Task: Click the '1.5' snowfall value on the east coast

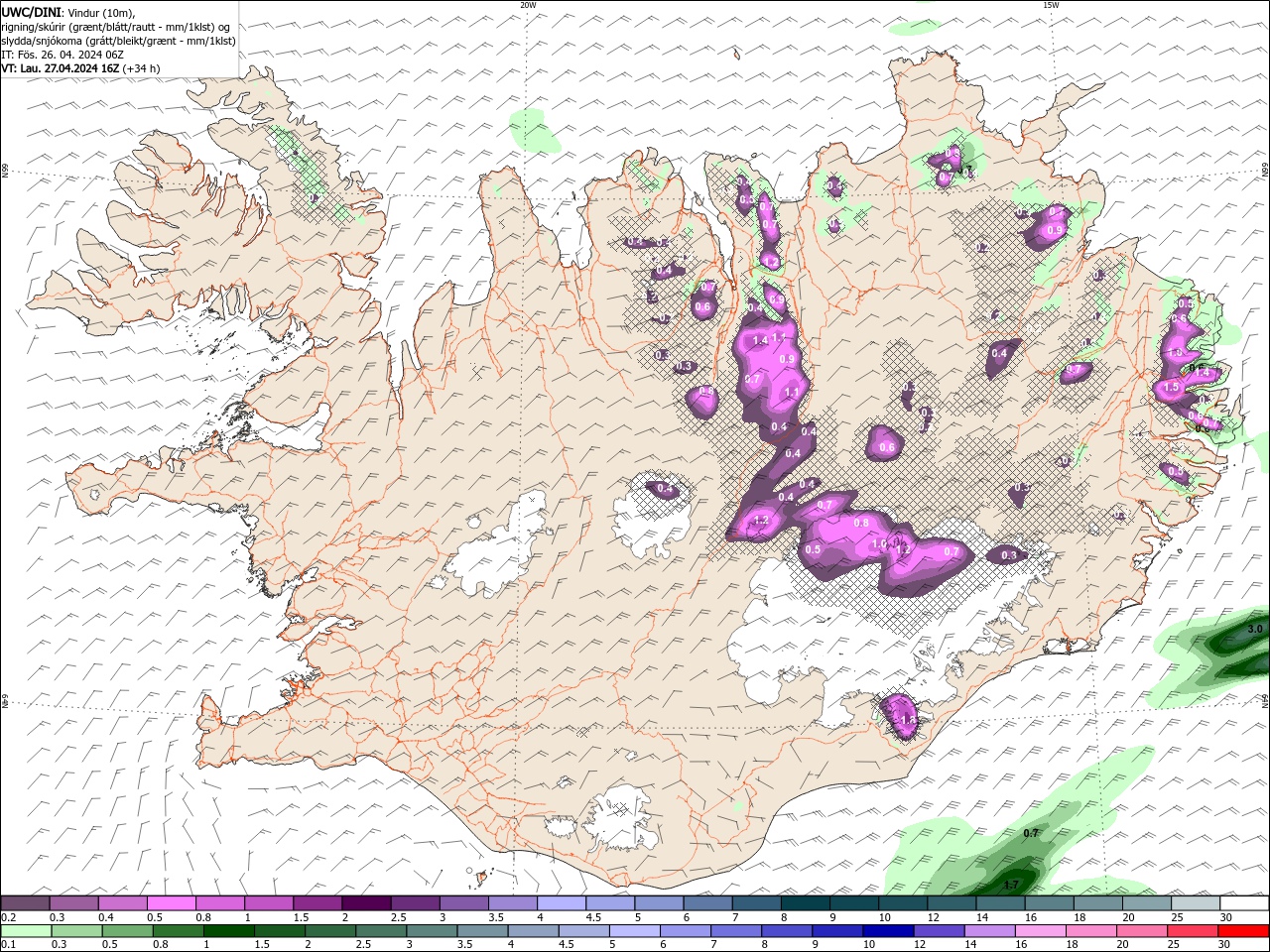Action: [x=1171, y=388]
